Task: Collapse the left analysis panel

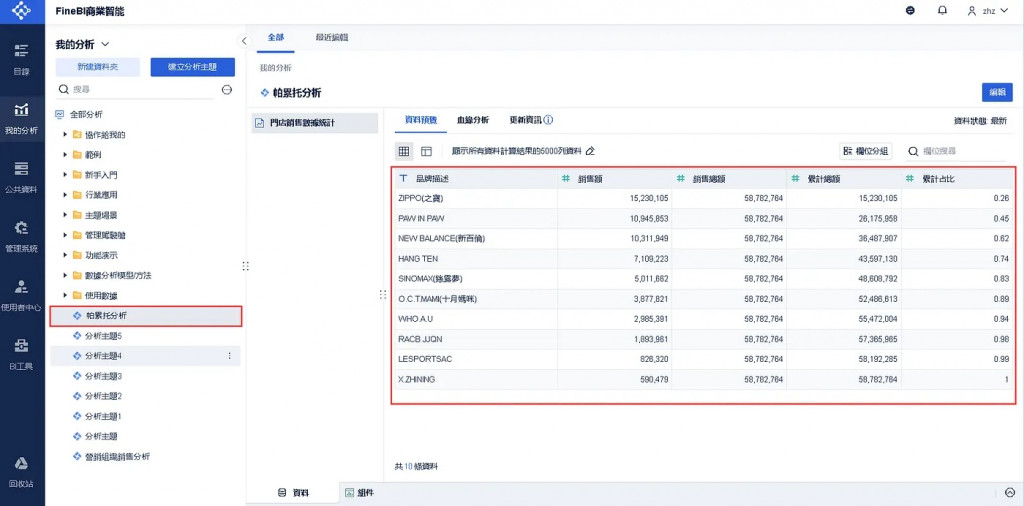Action: click(x=244, y=40)
